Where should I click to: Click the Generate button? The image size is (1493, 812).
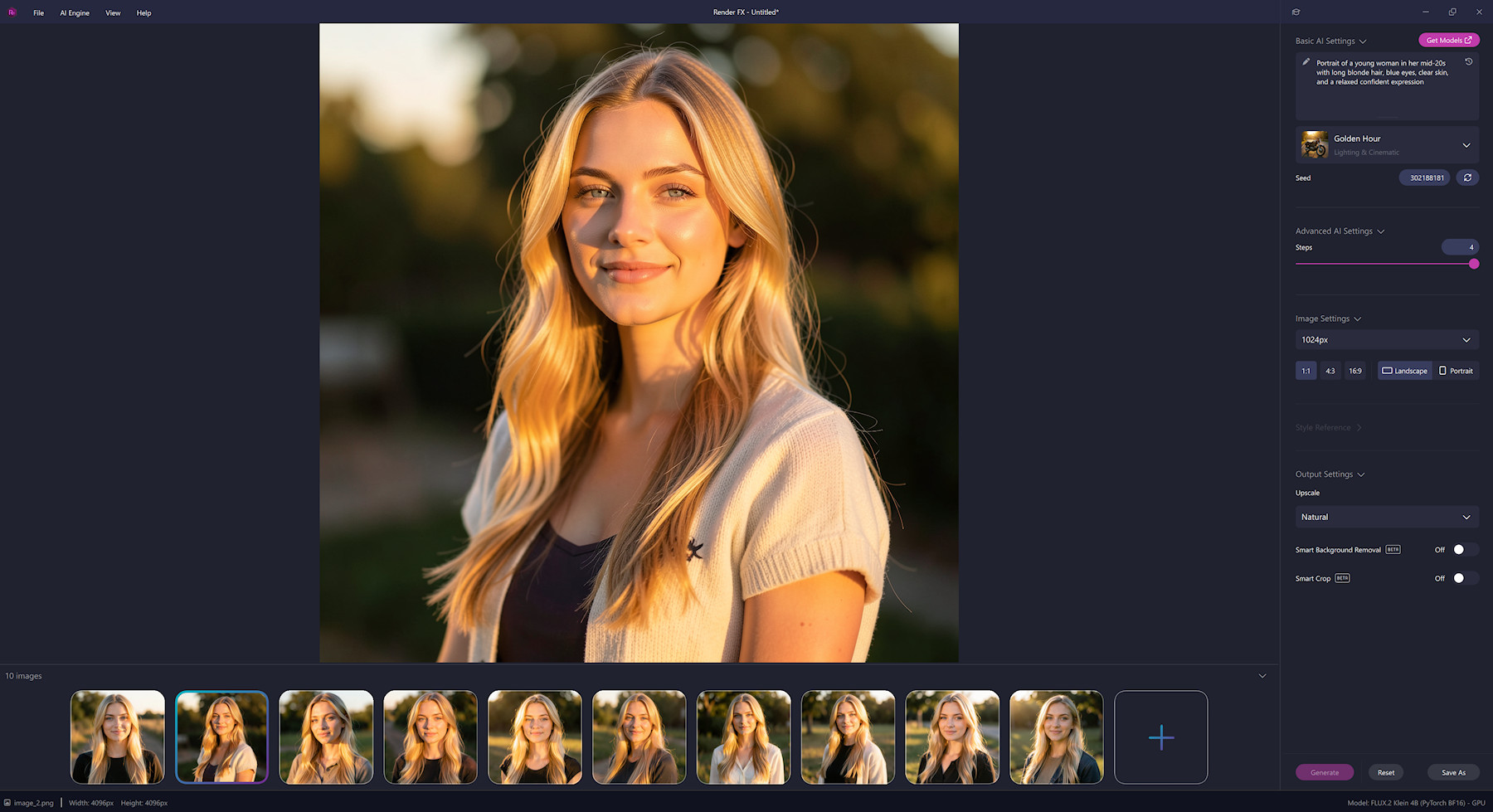point(1325,772)
